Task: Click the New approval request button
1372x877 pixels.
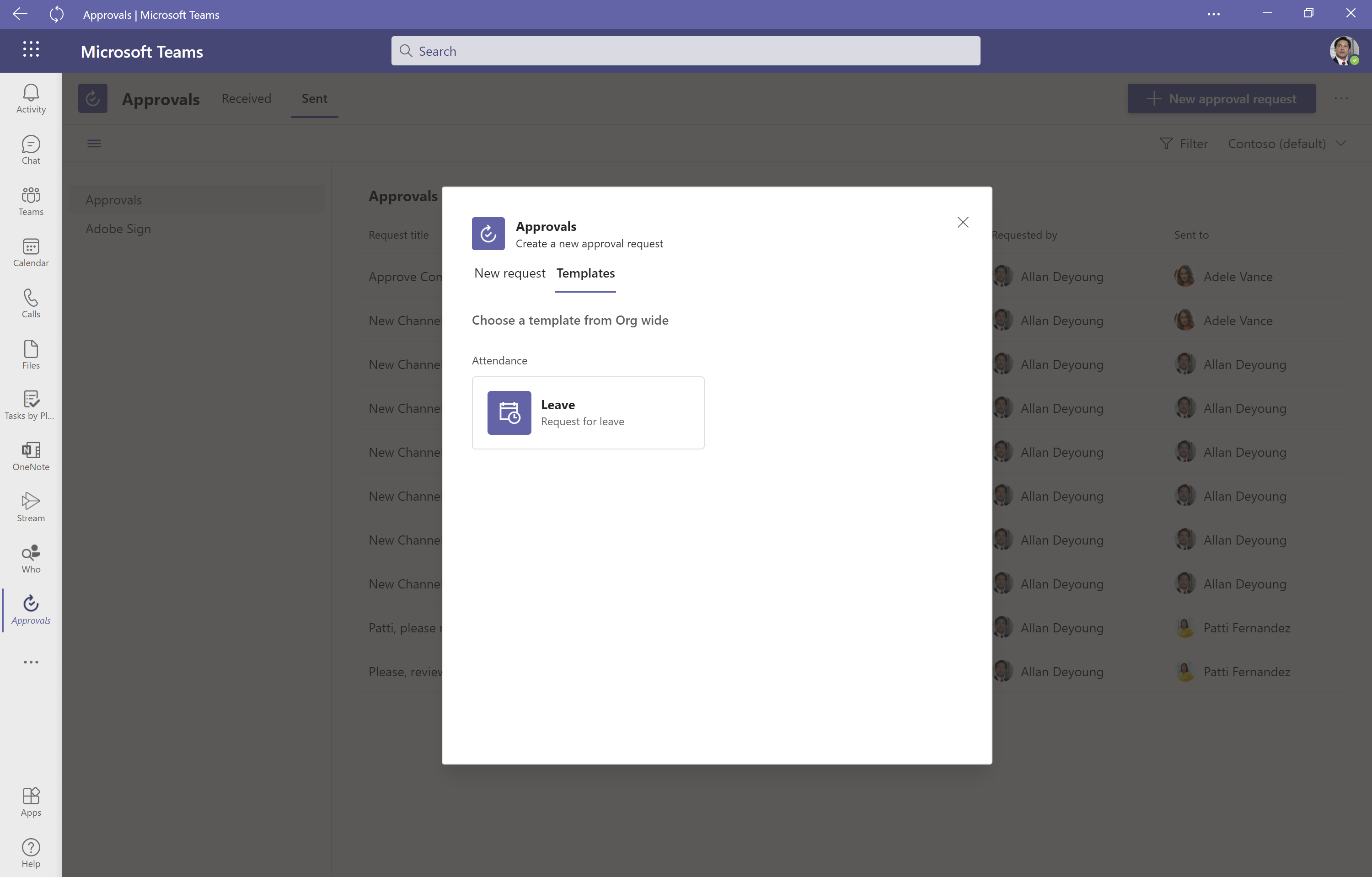Action: [1221, 98]
